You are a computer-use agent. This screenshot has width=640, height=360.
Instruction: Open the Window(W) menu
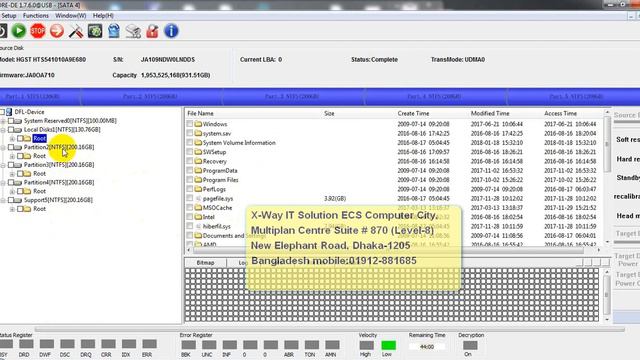click(71, 16)
